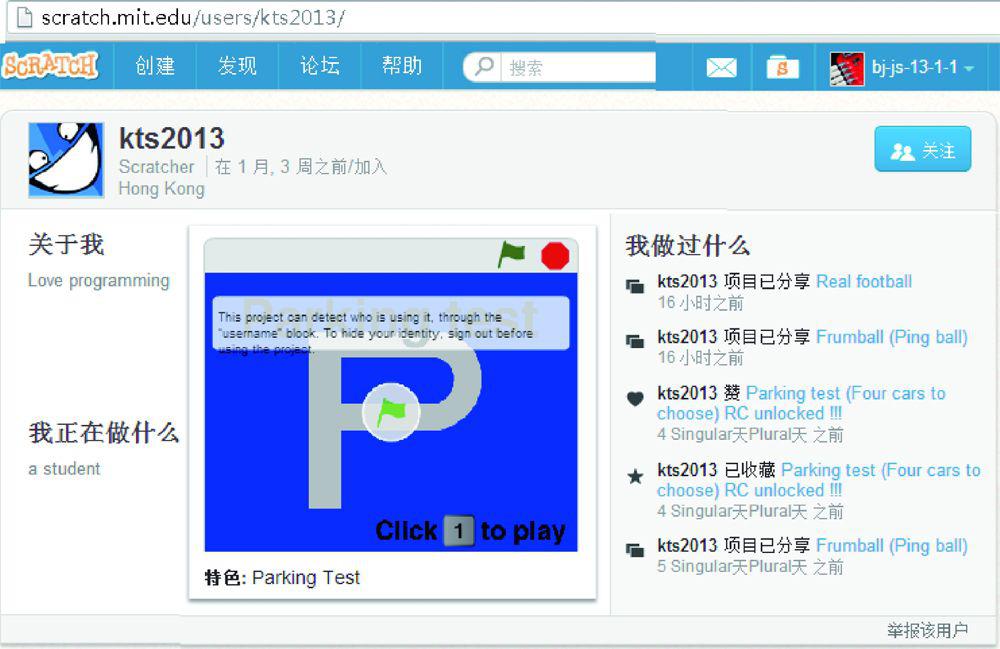Open the favorited Parking test project link
The width and height of the screenshot is (1000, 649).
819,480
